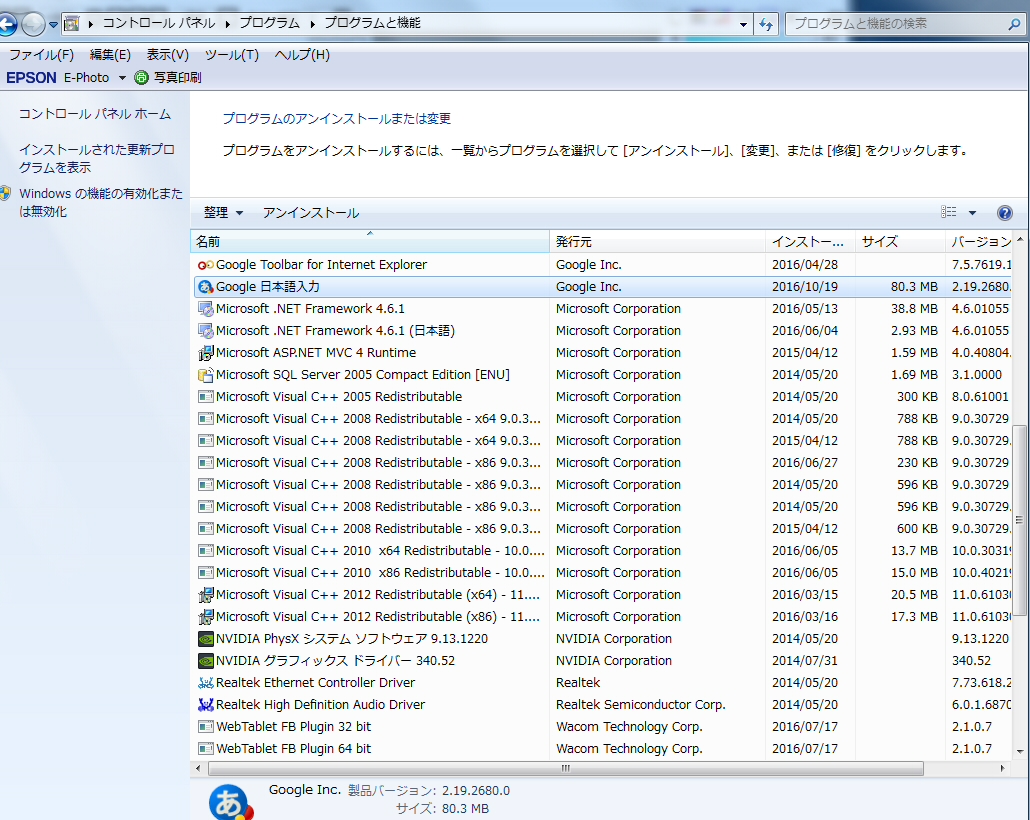Click the EPSON 写真印刷 printer icon
The height and width of the screenshot is (820, 1030).
(x=141, y=78)
